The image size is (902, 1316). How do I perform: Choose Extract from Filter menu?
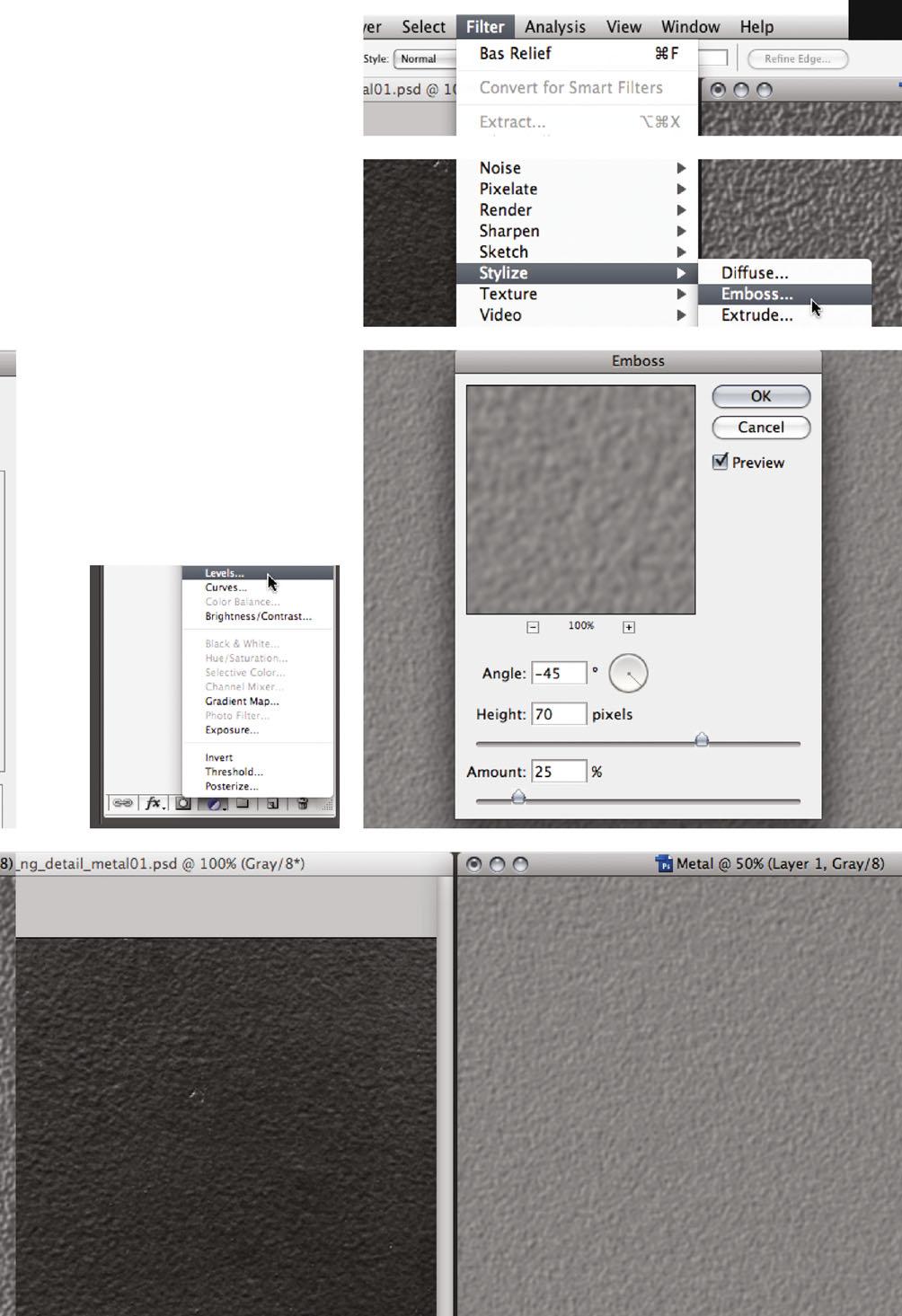578,122
